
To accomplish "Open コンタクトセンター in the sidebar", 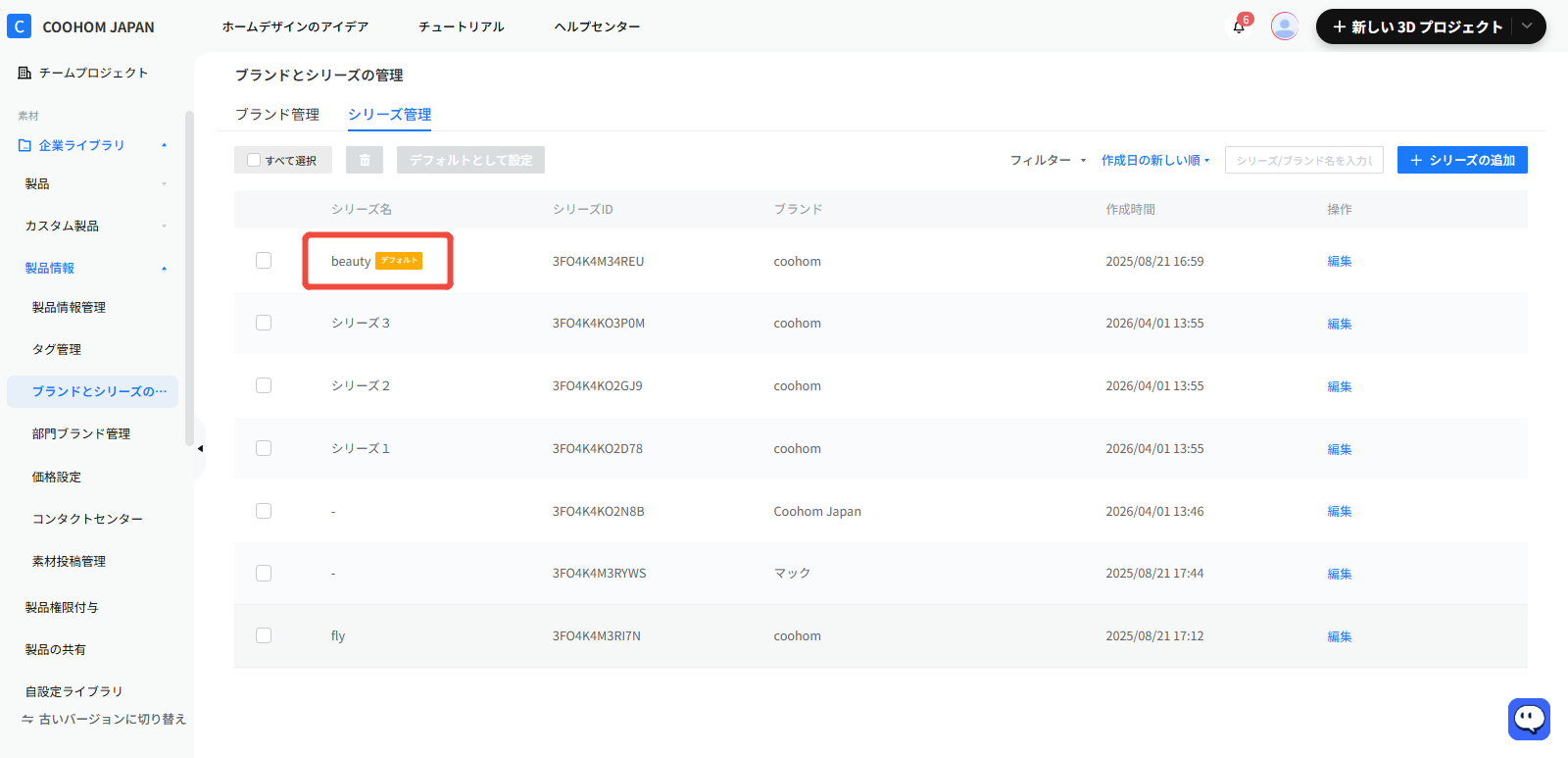I will (x=87, y=519).
